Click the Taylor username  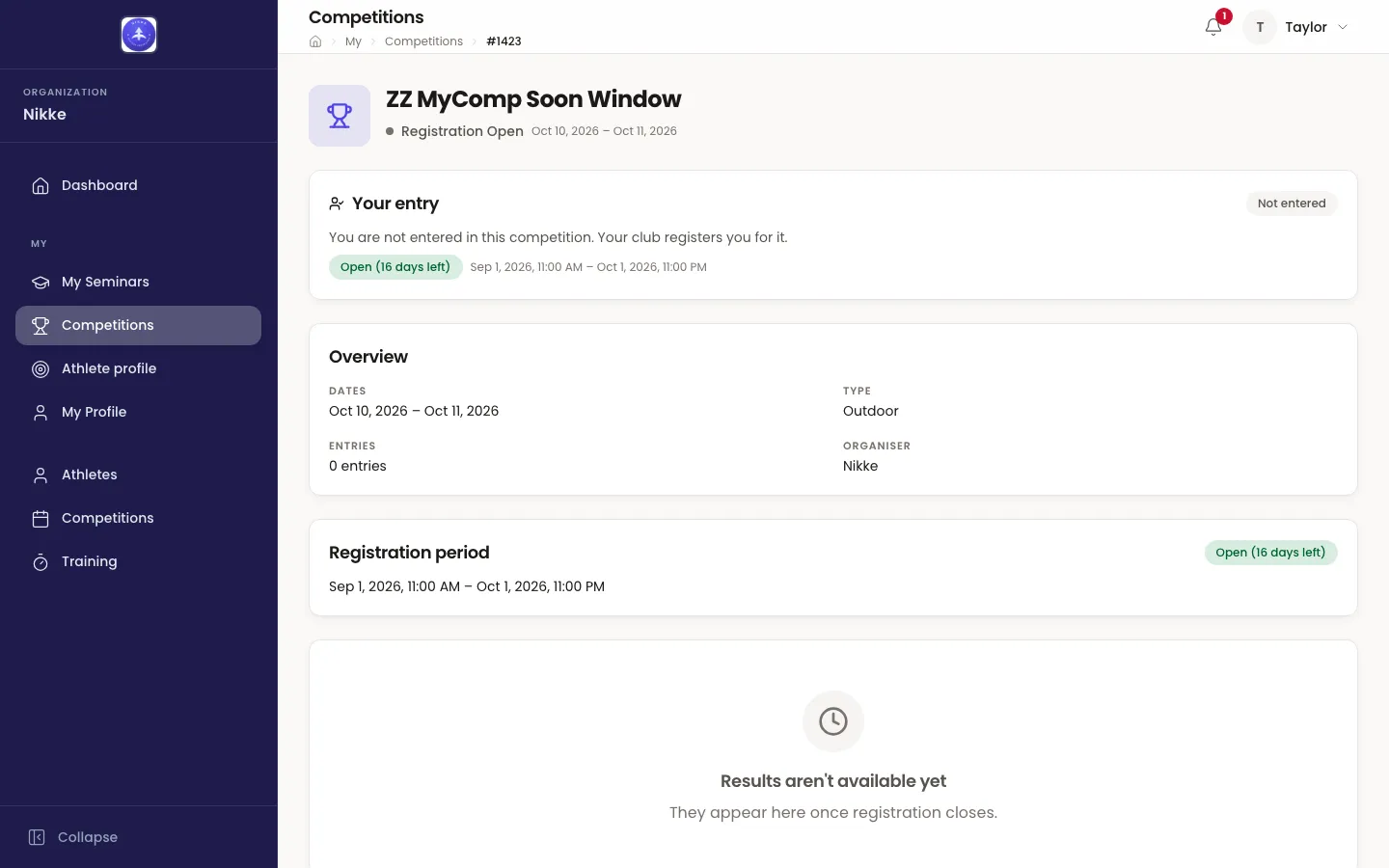pyautogui.click(x=1306, y=27)
